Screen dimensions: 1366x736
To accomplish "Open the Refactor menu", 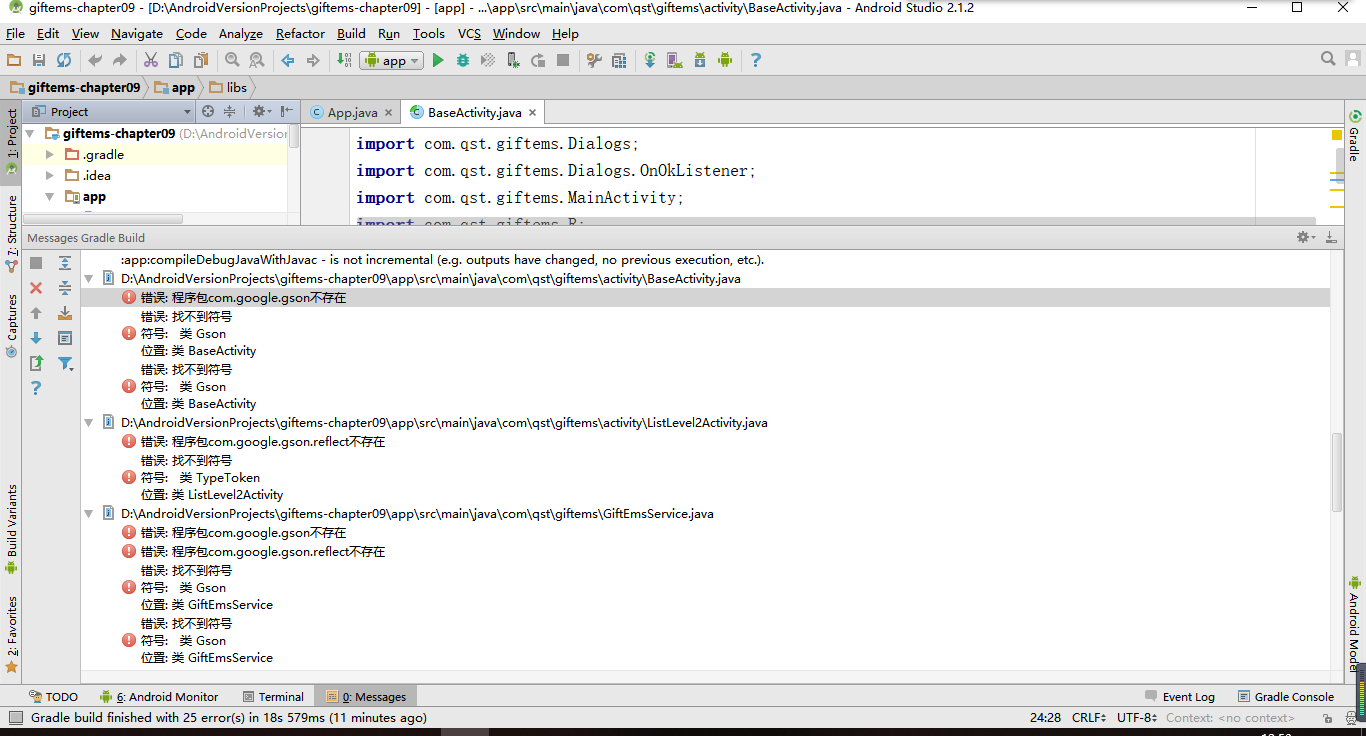I will click(300, 33).
